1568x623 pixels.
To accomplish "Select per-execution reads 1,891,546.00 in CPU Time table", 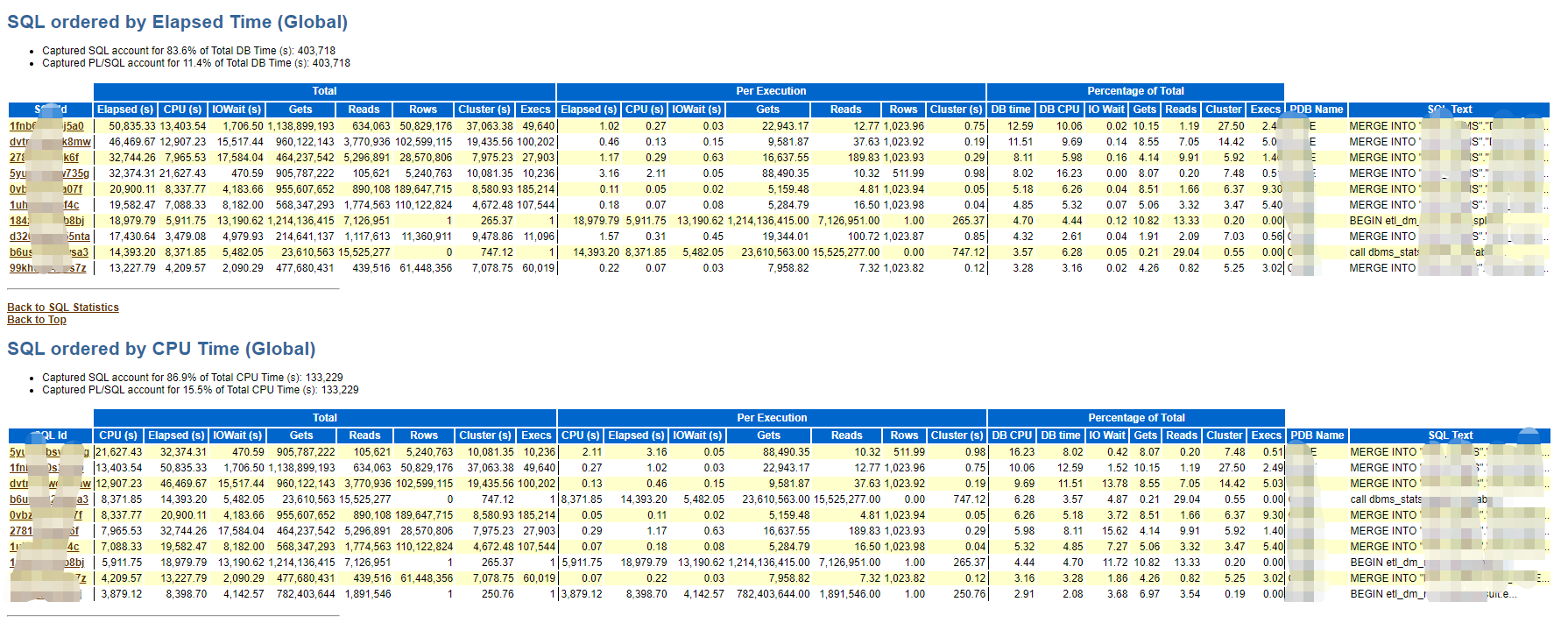I will point(850,594).
